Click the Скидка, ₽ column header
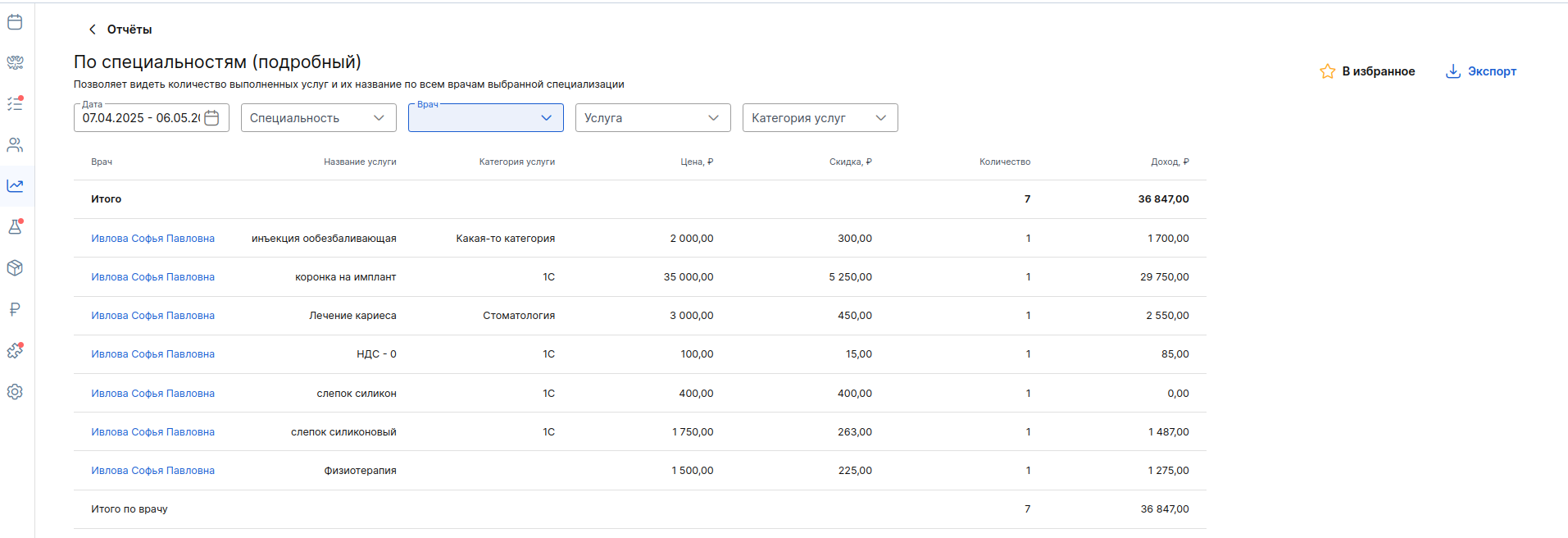Image resolution: width=1568 pixels, height=538 pixels. pyautogui.click(x=851, y=162)
